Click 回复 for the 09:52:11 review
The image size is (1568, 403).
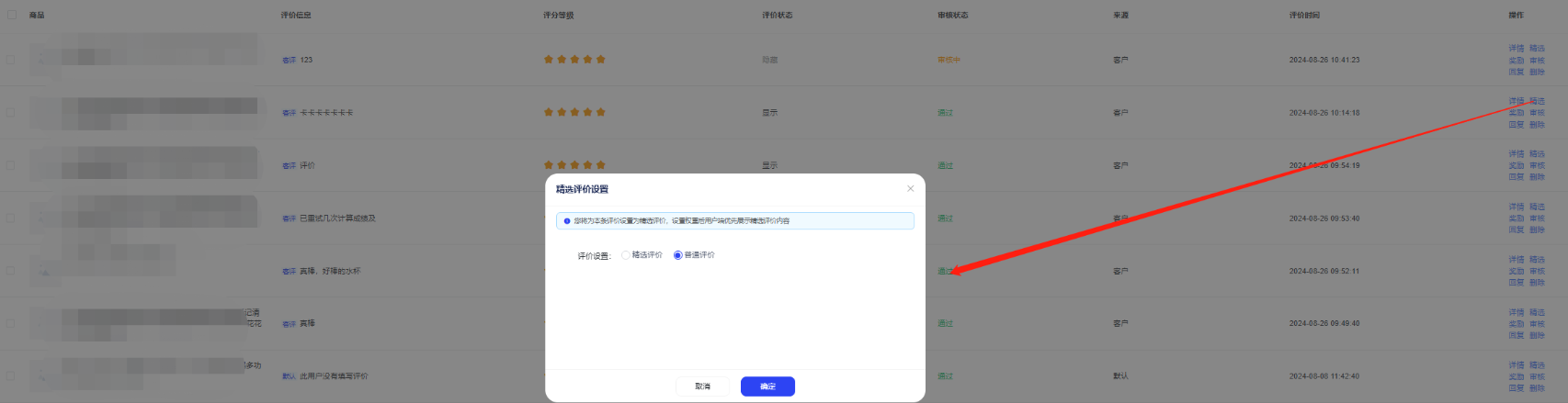pos(1516,283)
